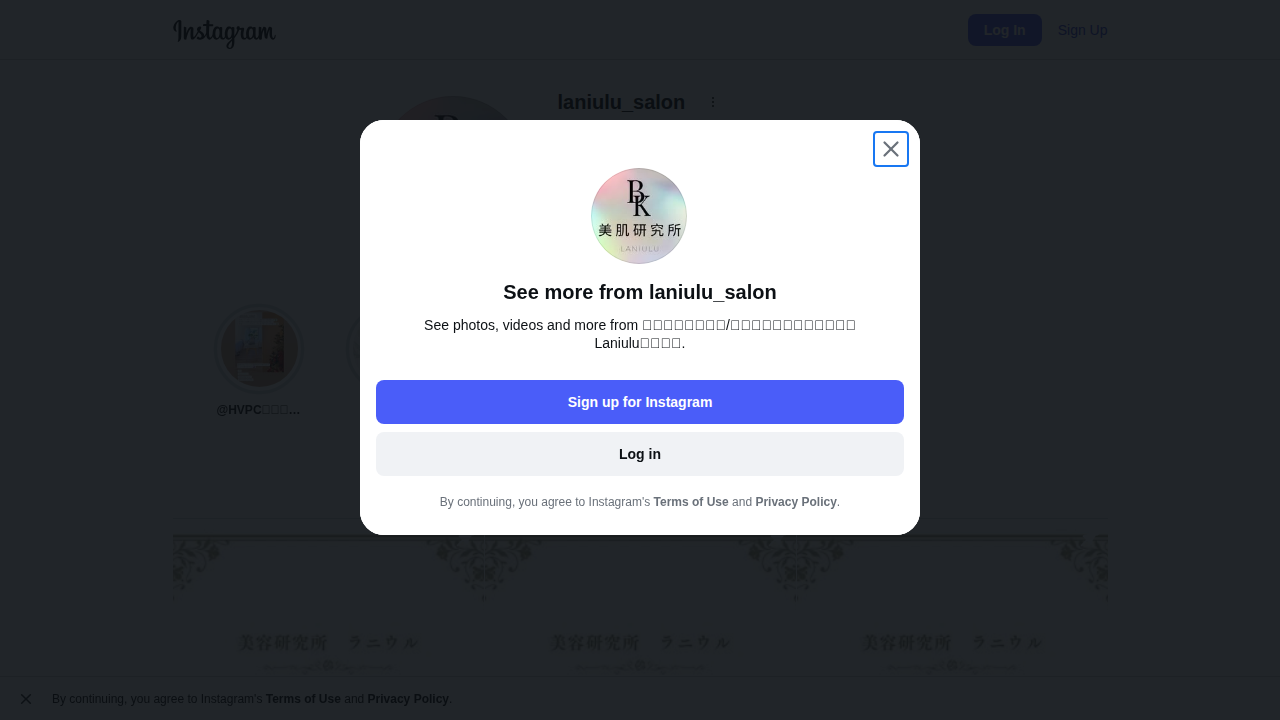Close the sign-up modal dialog
This screenshot has height=720, width=1280.
[891, 149]
